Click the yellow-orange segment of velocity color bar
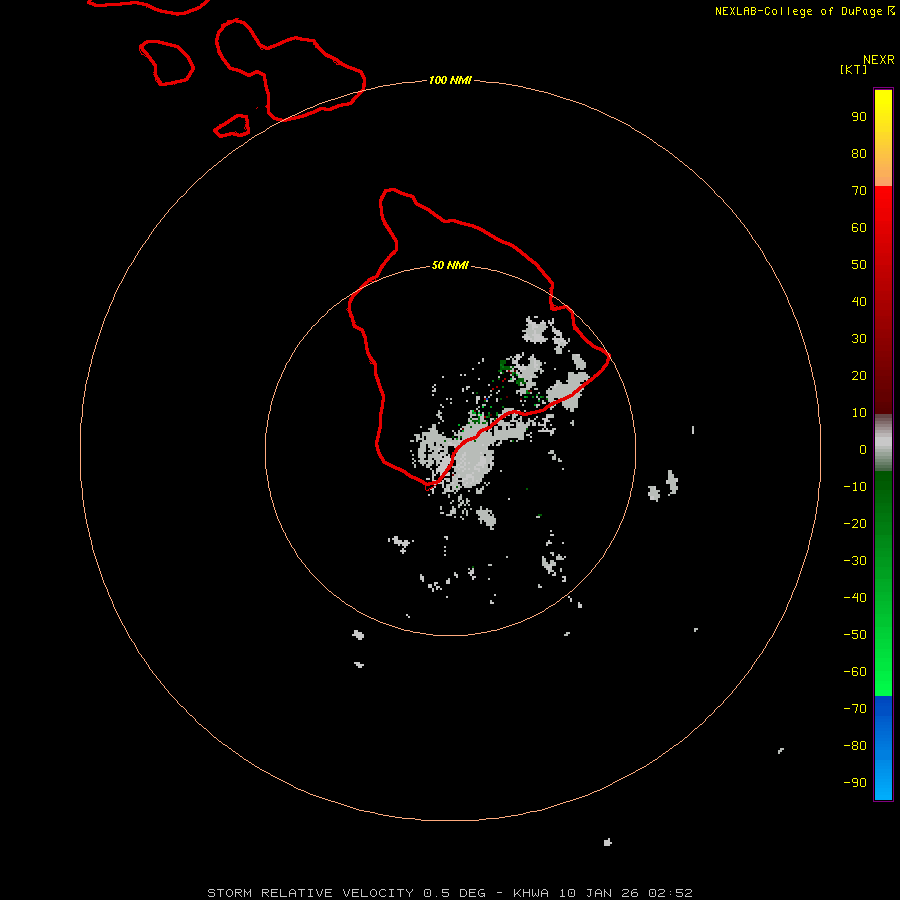 pos(883,138)
